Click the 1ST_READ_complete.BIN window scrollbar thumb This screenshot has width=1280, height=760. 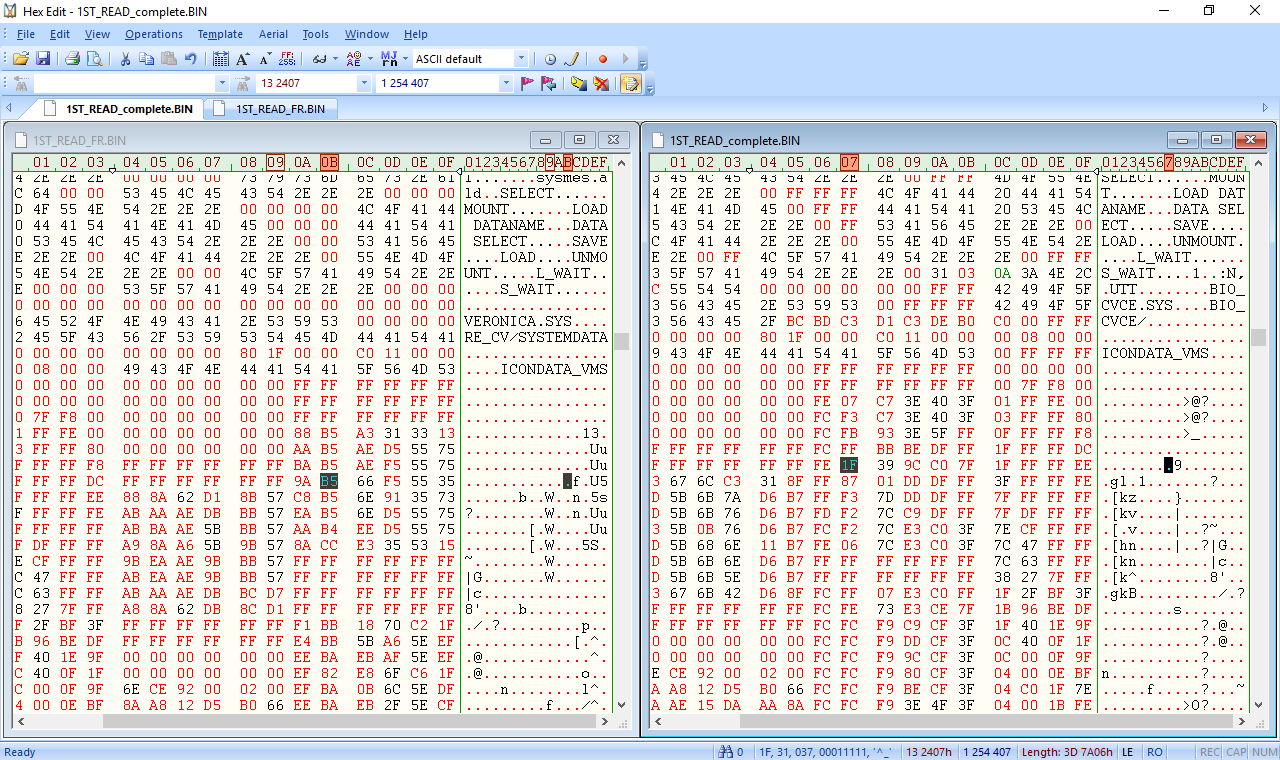1258,337
